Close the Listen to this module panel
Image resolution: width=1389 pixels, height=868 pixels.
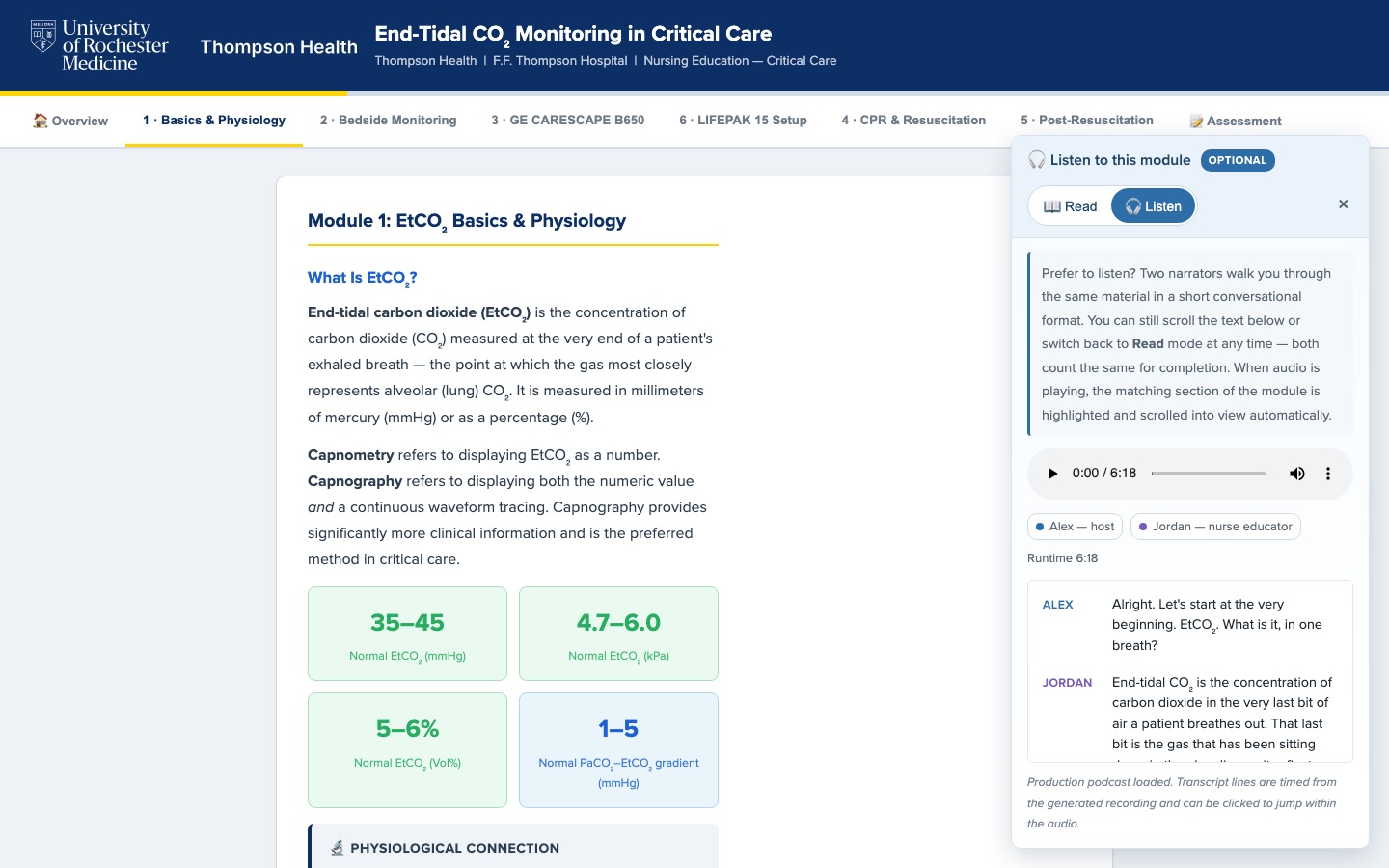tap(1343, 204)
